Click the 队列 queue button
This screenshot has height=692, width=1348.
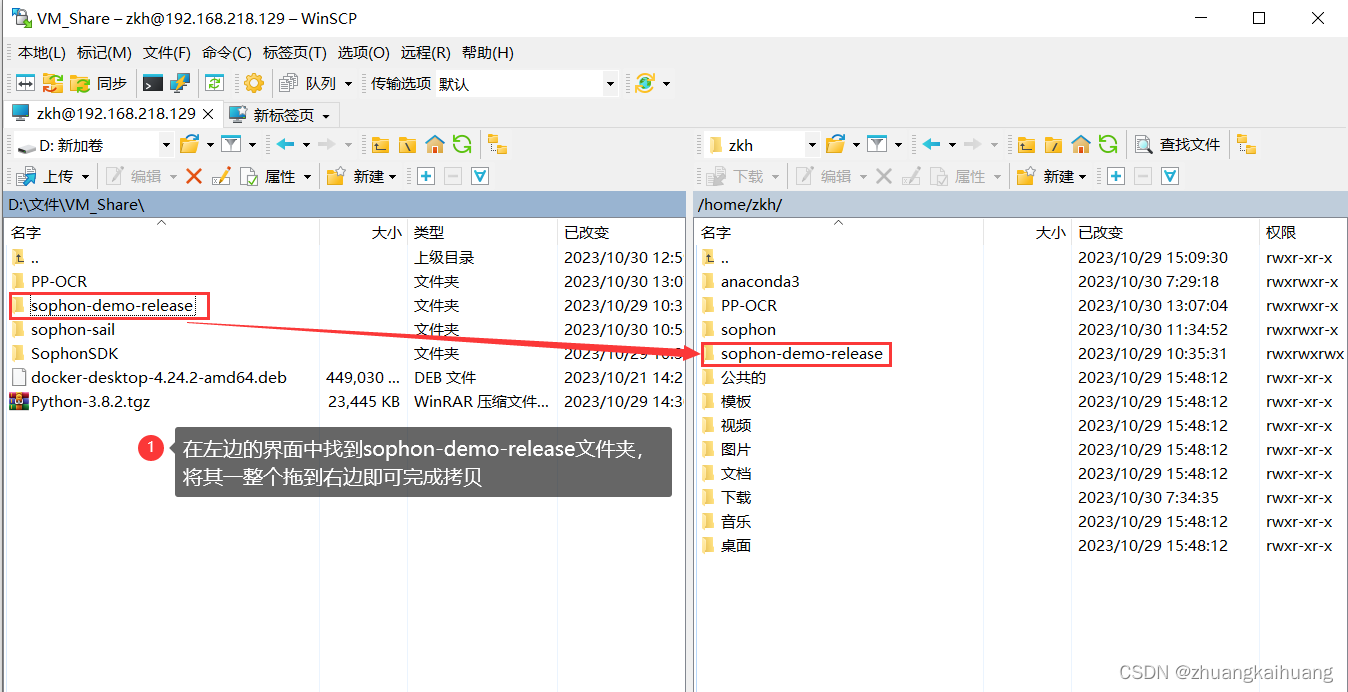[308, 83]
